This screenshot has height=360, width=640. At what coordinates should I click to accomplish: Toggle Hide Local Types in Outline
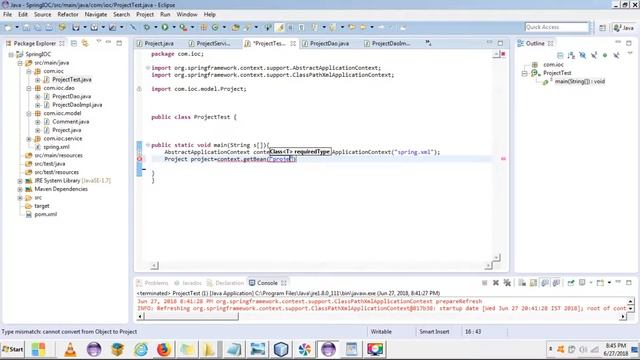[616, 55]
